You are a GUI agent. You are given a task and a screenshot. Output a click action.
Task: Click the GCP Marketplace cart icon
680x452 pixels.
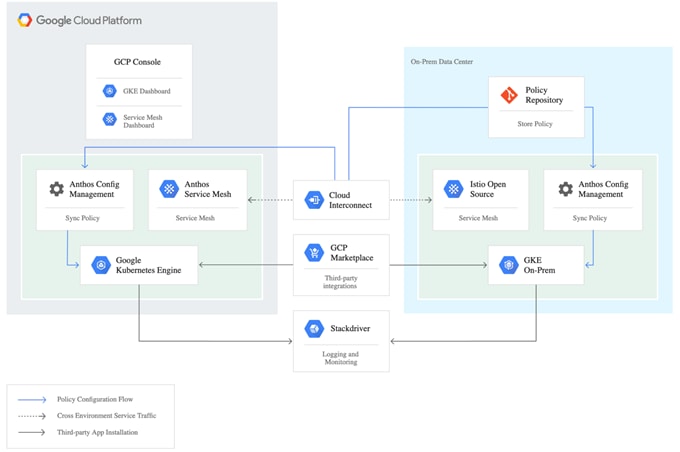(314, 252)
